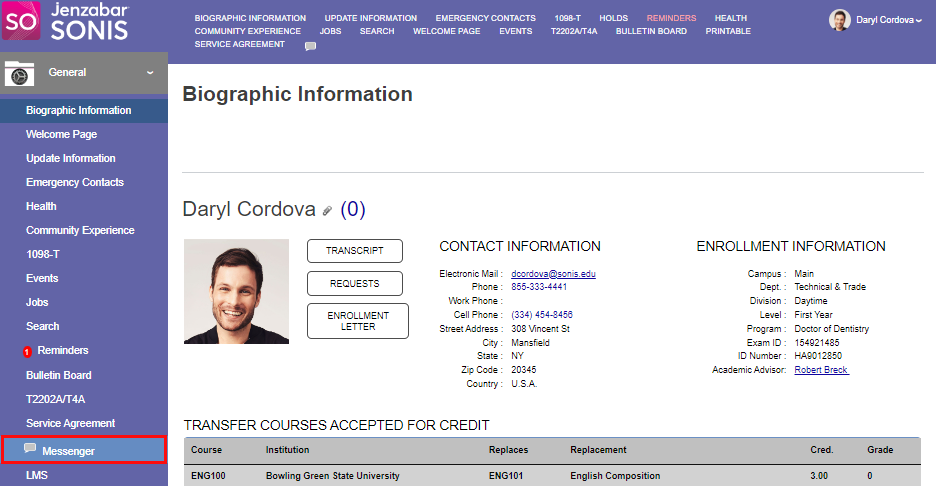Click the Enrollment Letter button
The height and width of the screenshot is (486, 936).
[x=357, y=320]
